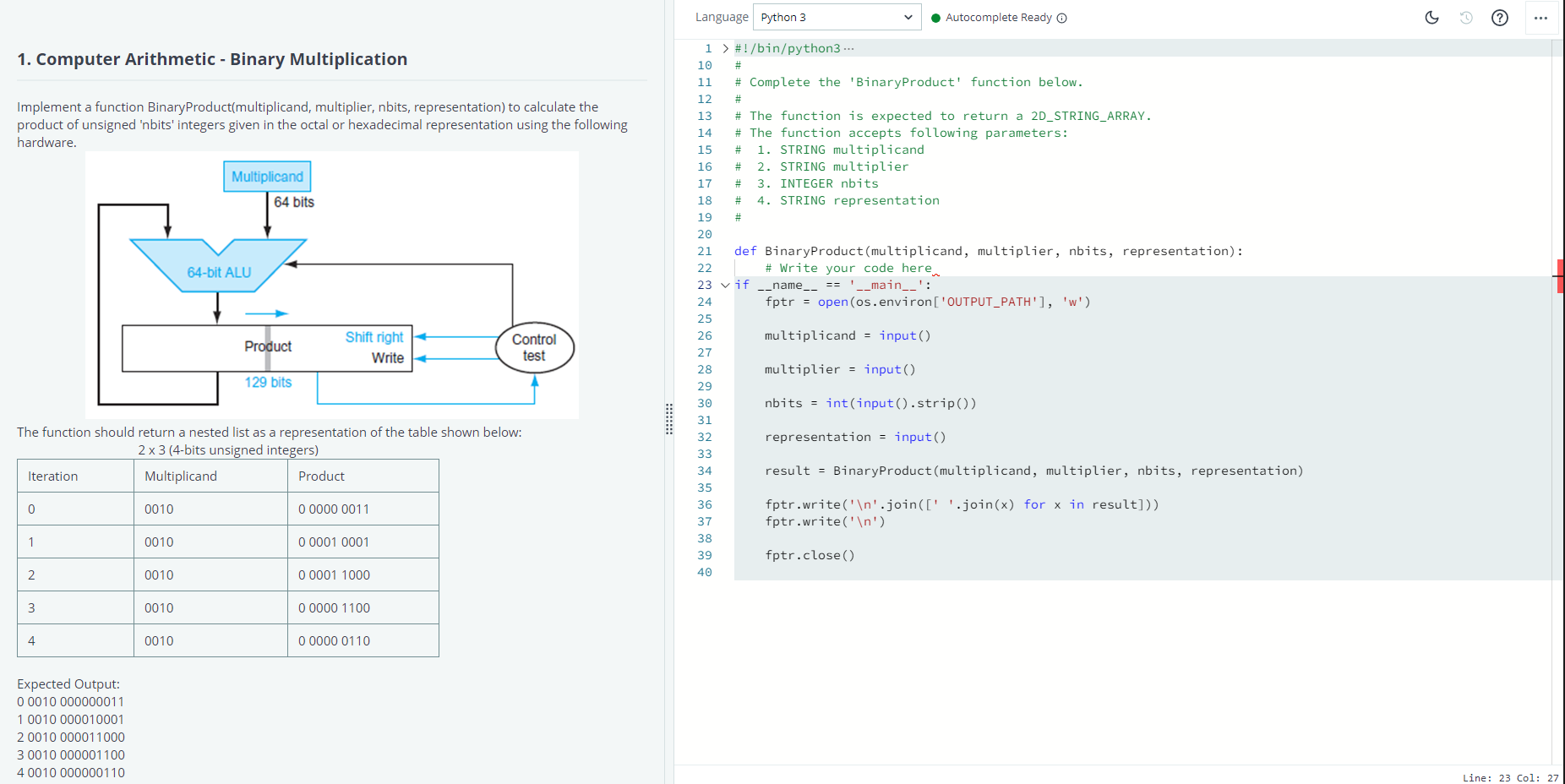Click the problem title Binary Multiplication heading

click(x=212, y=59)
